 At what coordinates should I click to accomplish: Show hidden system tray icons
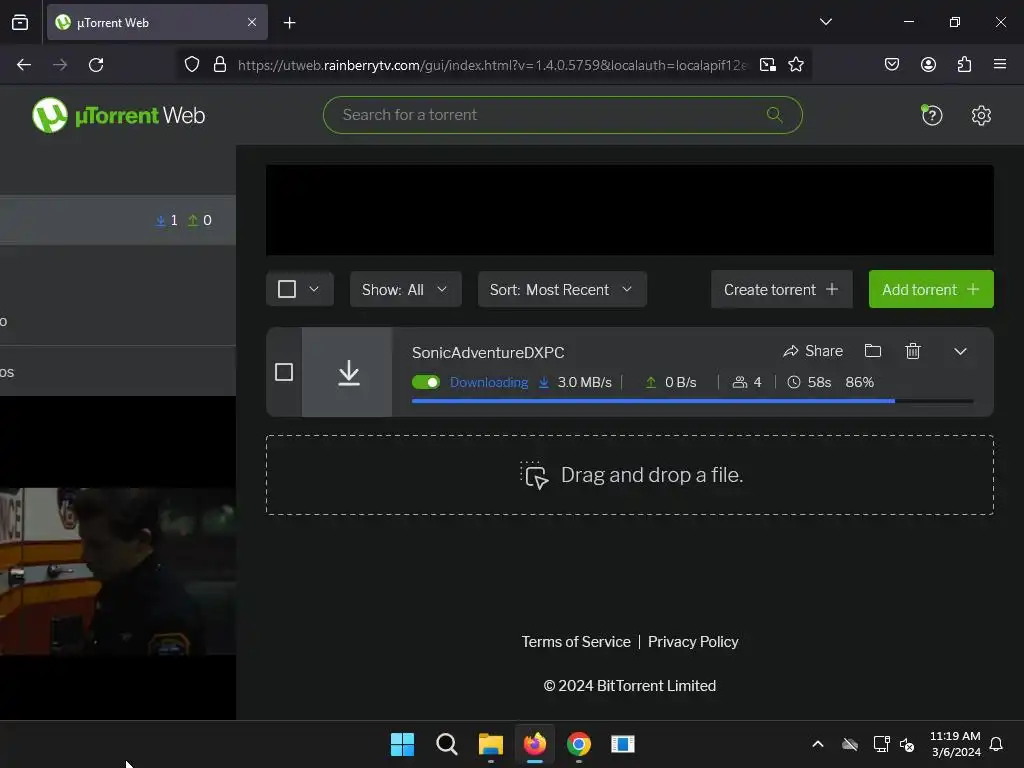pos(818,744)
